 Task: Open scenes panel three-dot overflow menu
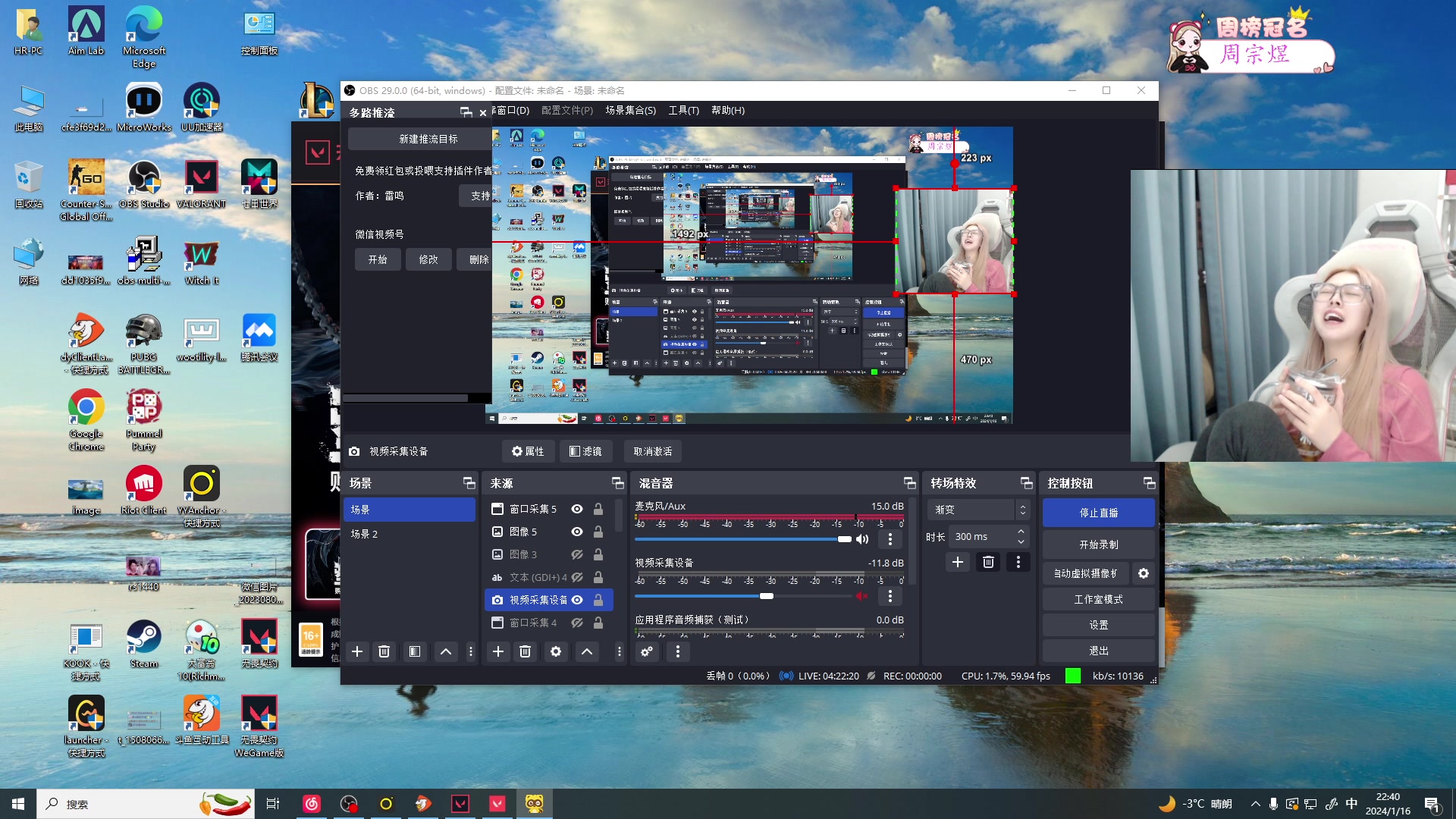pyautogui.click(x=471, y=651)
